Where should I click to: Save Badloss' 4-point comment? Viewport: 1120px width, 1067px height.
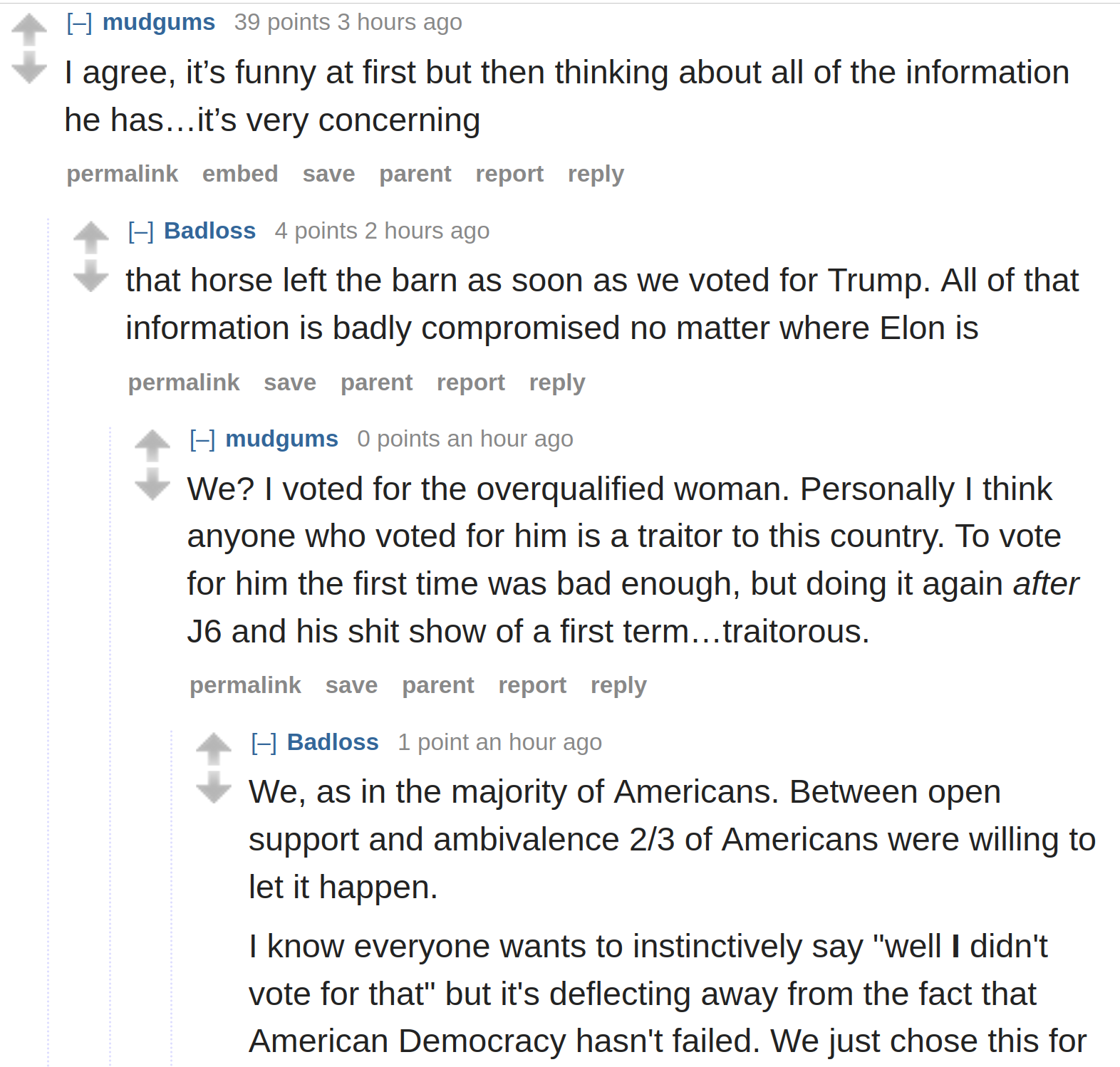(290, 382)
